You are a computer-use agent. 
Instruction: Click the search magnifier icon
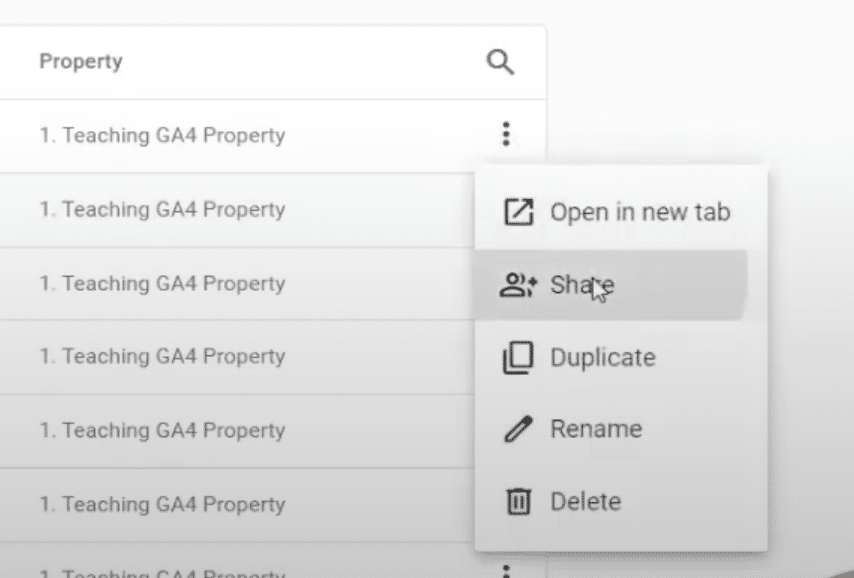pyautogui.click(x=500, y=61)
